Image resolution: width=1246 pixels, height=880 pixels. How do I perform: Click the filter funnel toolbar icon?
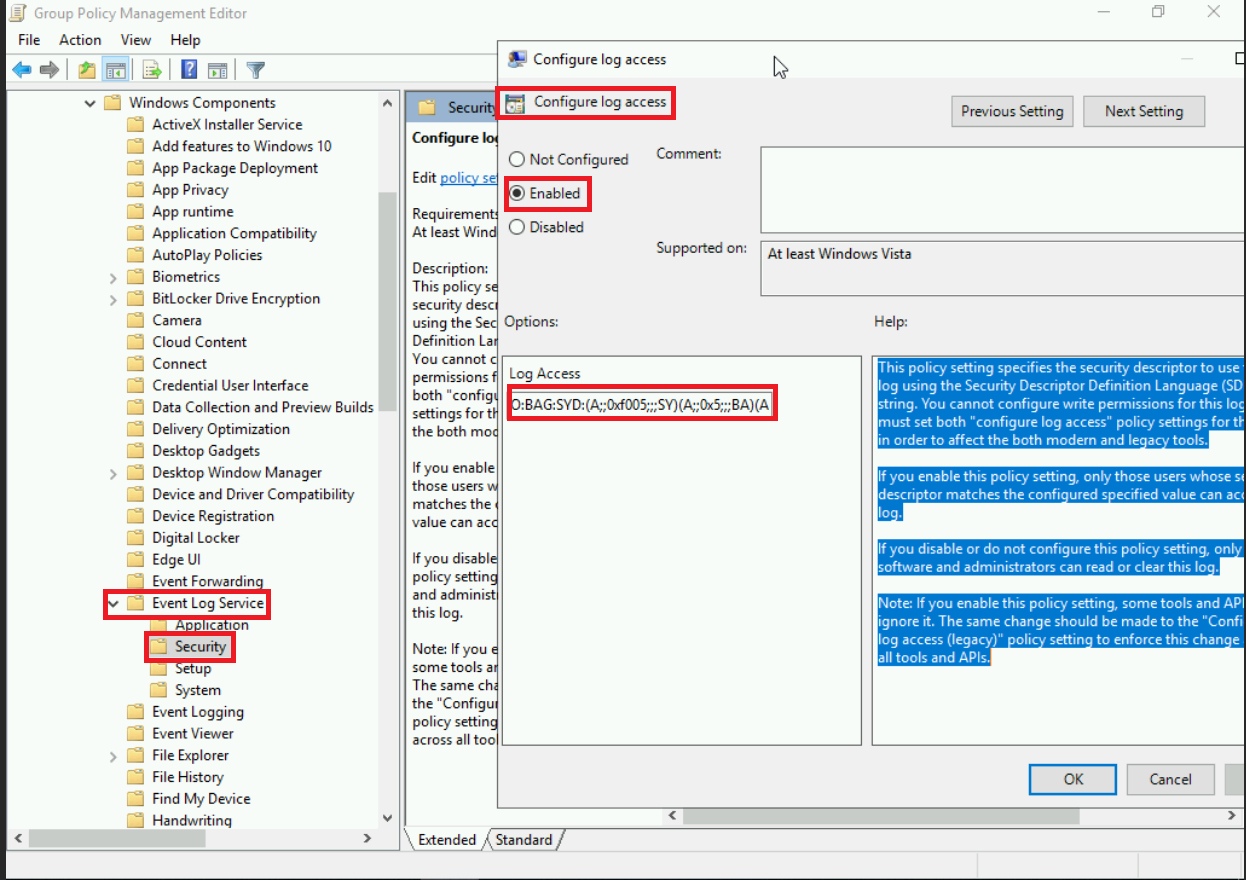[255, 69]
